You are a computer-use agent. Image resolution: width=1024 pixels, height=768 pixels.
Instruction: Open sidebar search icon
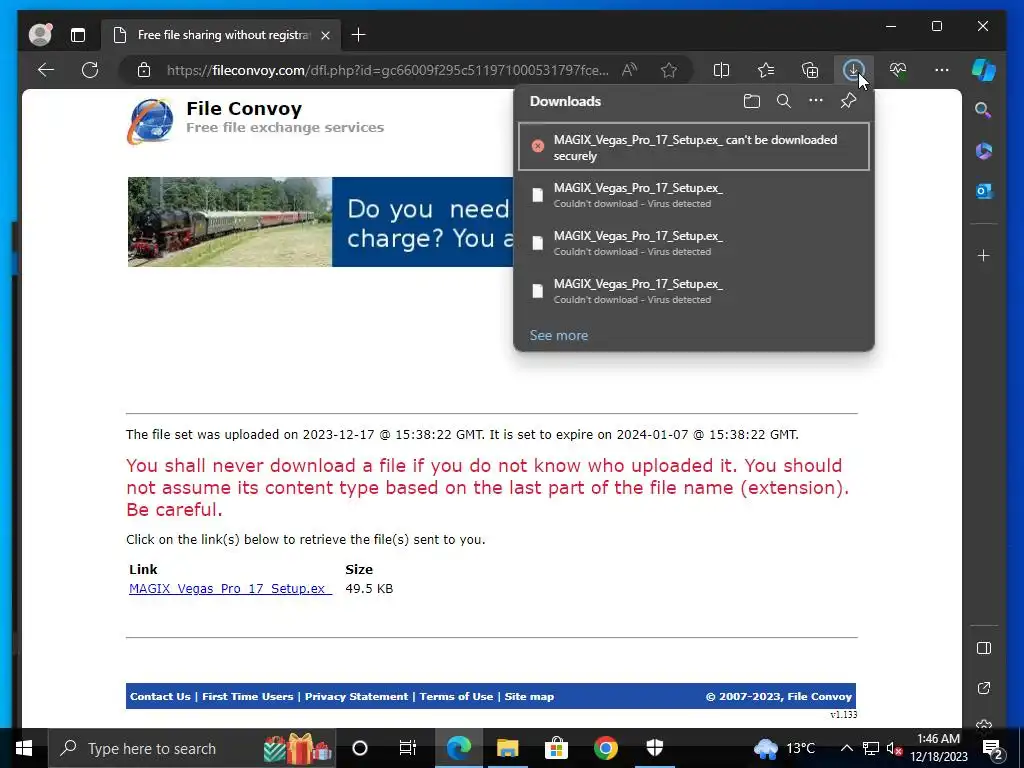tap(983, 110)
